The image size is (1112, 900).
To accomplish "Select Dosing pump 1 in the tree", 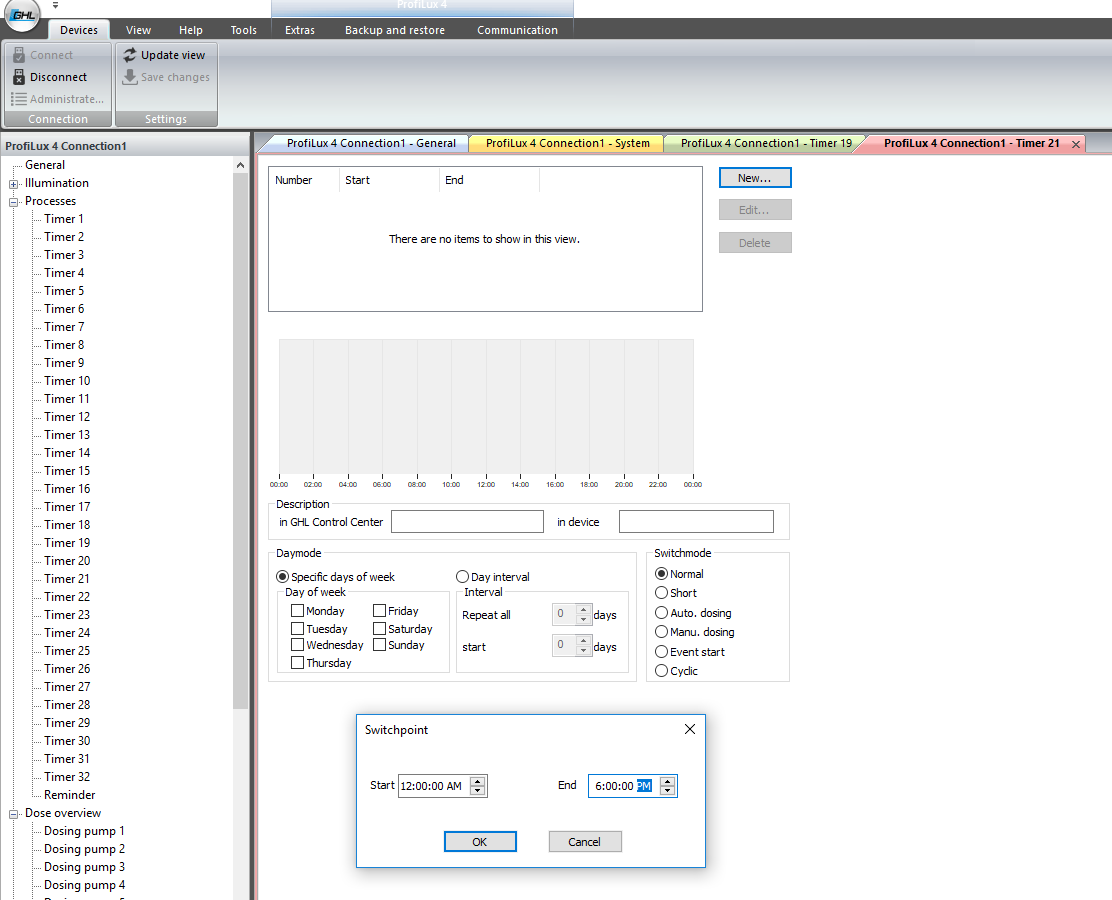I will click(x=84, y=831).
